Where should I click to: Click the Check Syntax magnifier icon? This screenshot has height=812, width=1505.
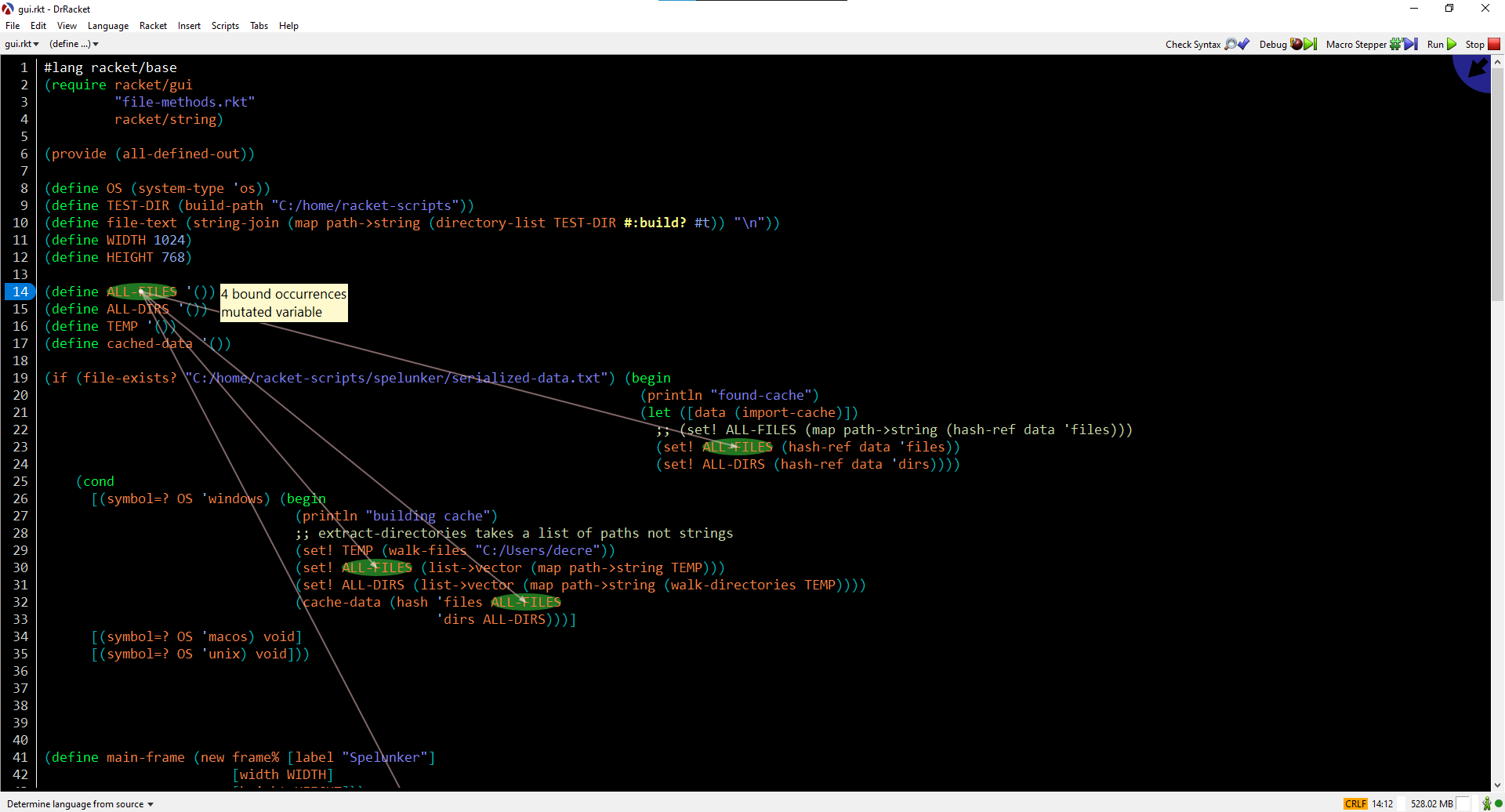[x=1230, y=45]
